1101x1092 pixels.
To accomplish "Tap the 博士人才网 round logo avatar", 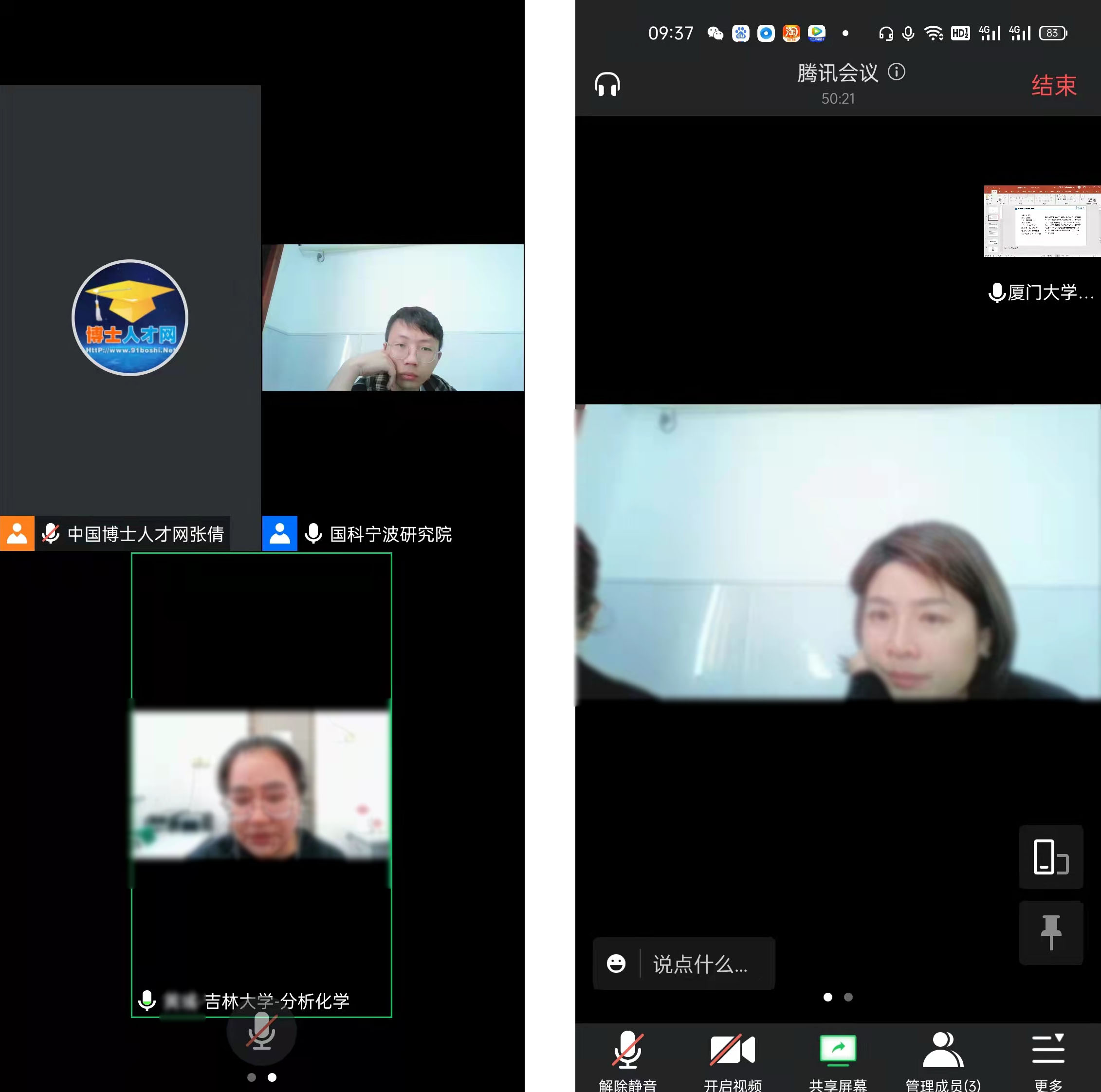I will (x=130, y=318).
